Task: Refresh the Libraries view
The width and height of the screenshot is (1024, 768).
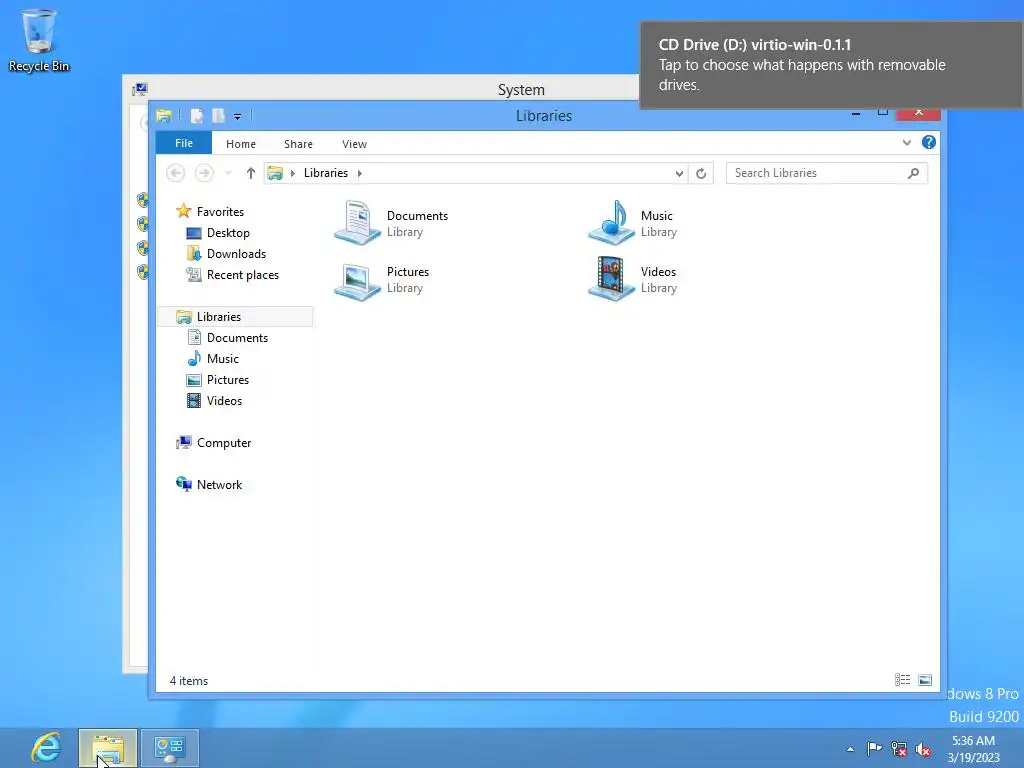Action: pyautogui.click(x=701, y=173)
